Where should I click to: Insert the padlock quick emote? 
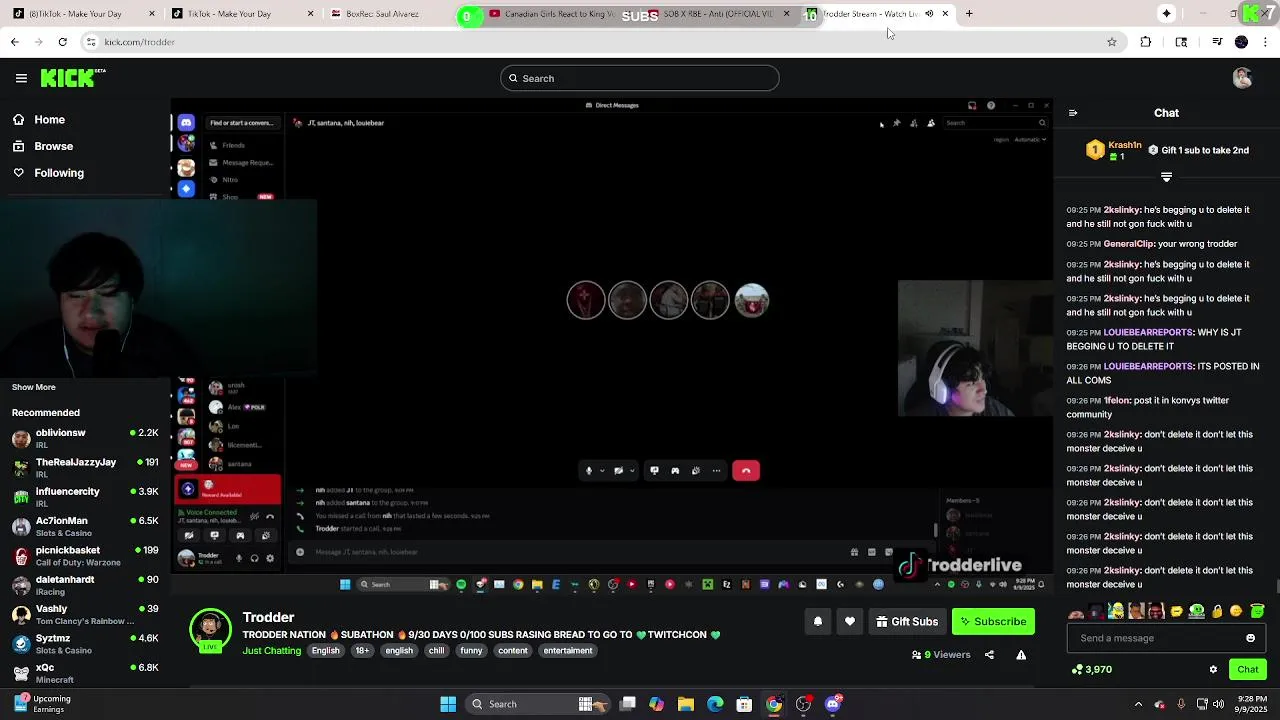(x=1217, y=611)
